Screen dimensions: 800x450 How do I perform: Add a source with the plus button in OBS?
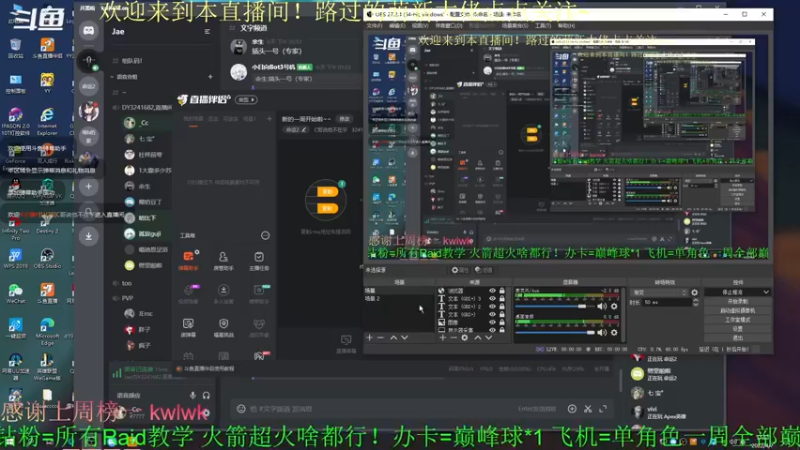442,338
